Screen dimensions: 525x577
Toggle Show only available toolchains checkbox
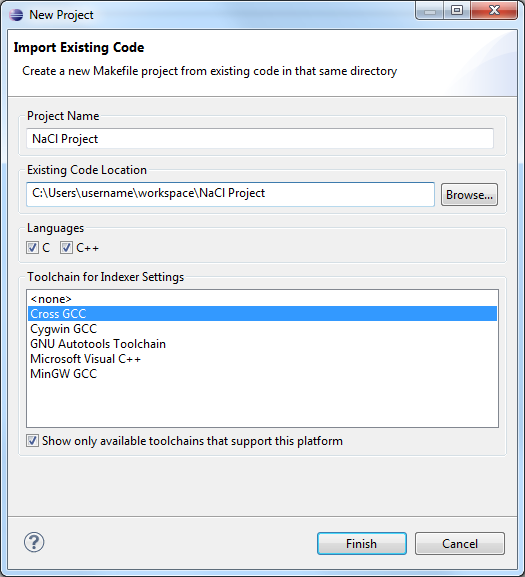pos(32,440)
